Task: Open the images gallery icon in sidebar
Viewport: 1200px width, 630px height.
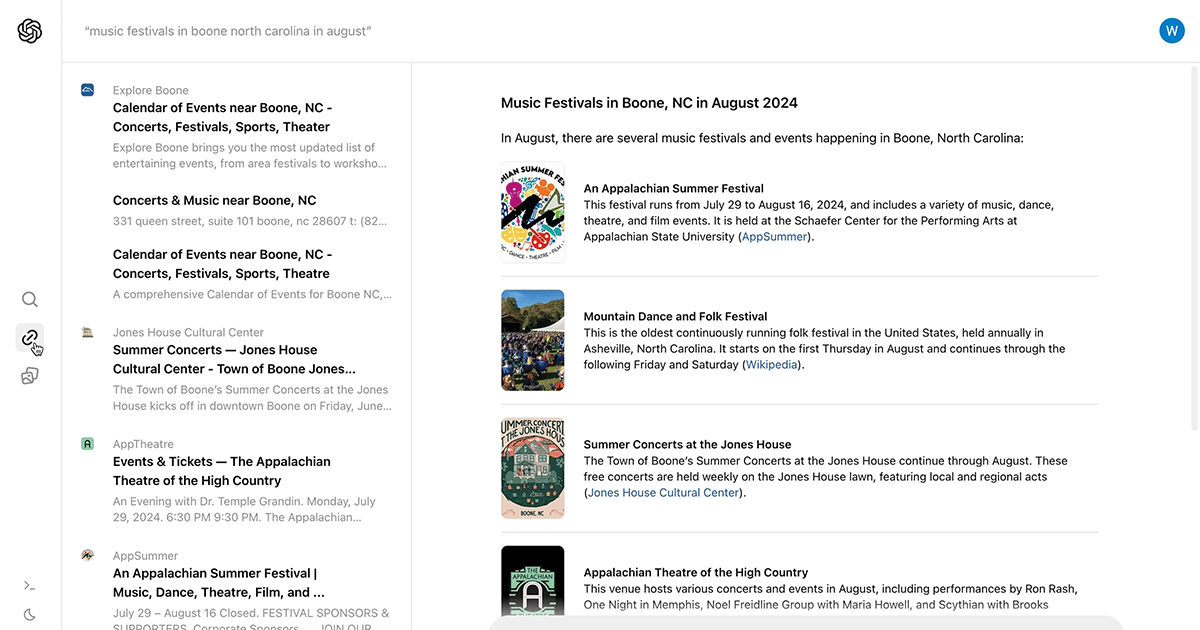Action: point(30,376)
